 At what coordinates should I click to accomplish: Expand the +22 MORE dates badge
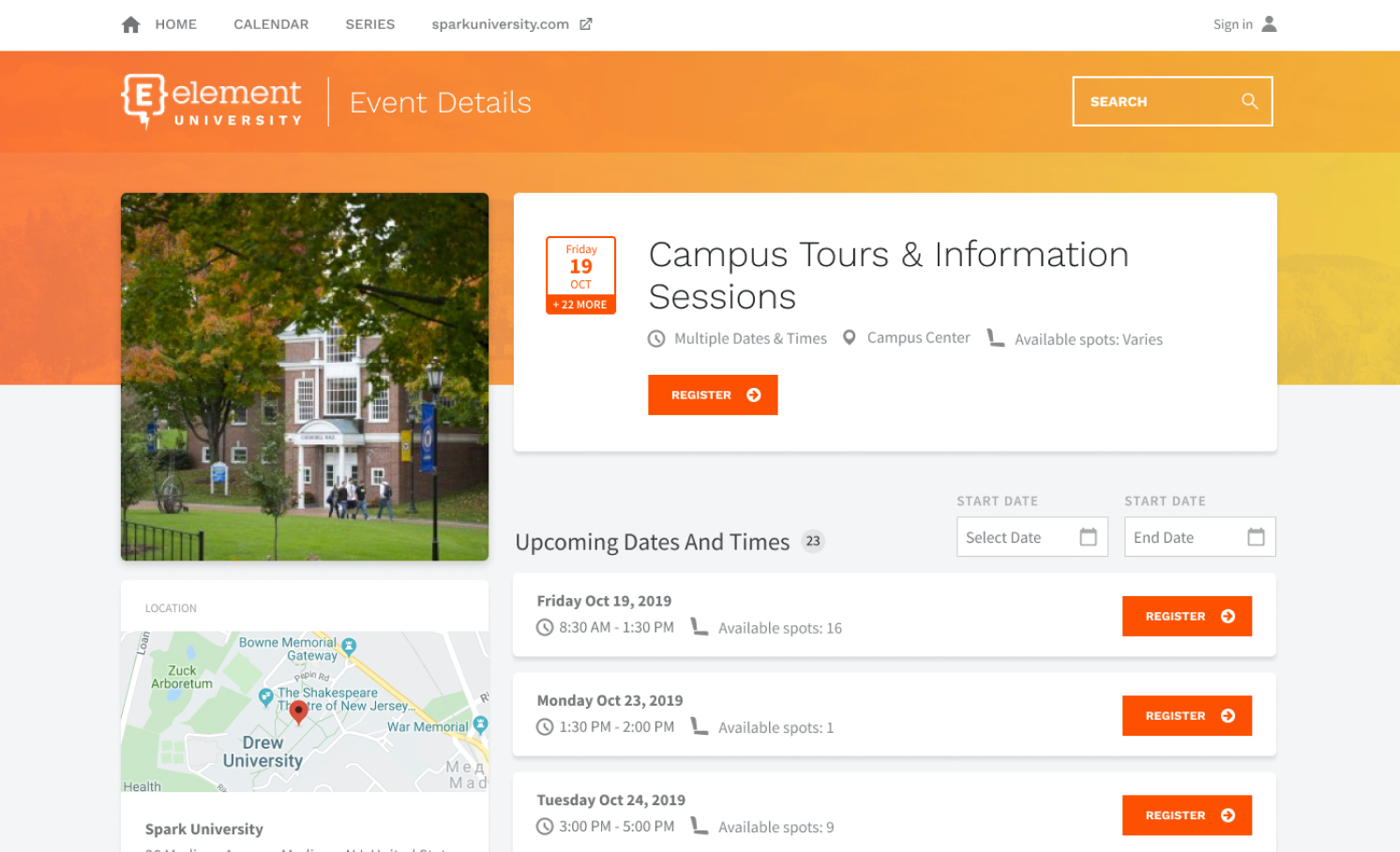pyautogui.click(x=580, y=305)
